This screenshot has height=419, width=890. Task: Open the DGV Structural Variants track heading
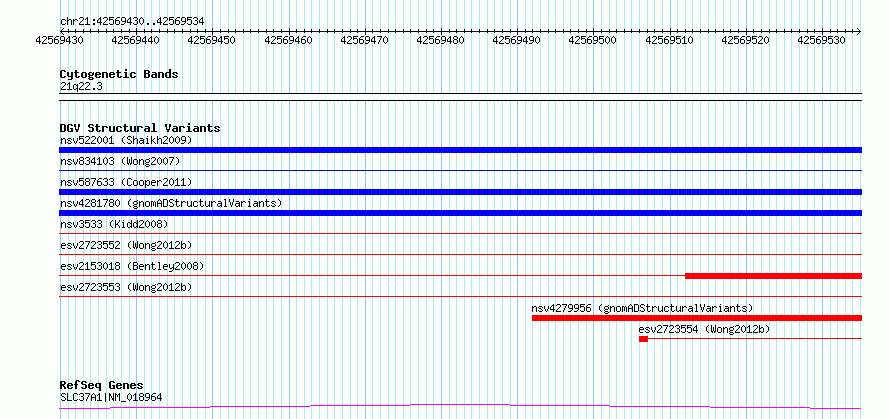140,128
